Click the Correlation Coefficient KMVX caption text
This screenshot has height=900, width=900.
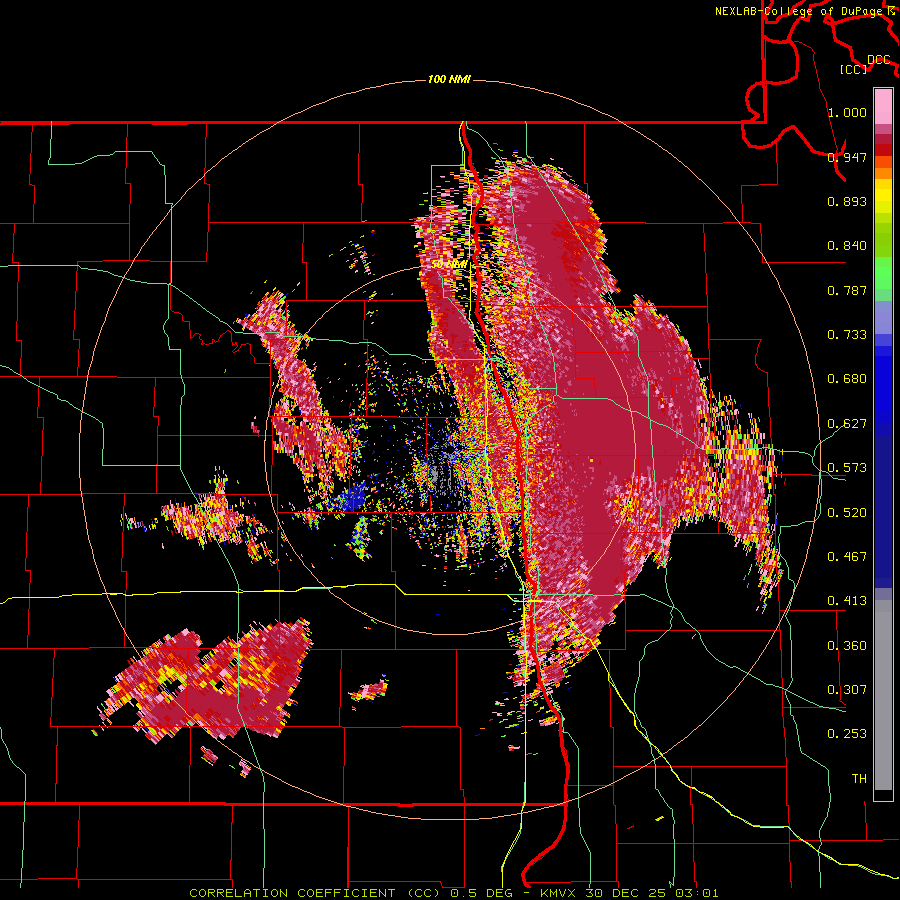pyautogui.click(x=453, y=893)
